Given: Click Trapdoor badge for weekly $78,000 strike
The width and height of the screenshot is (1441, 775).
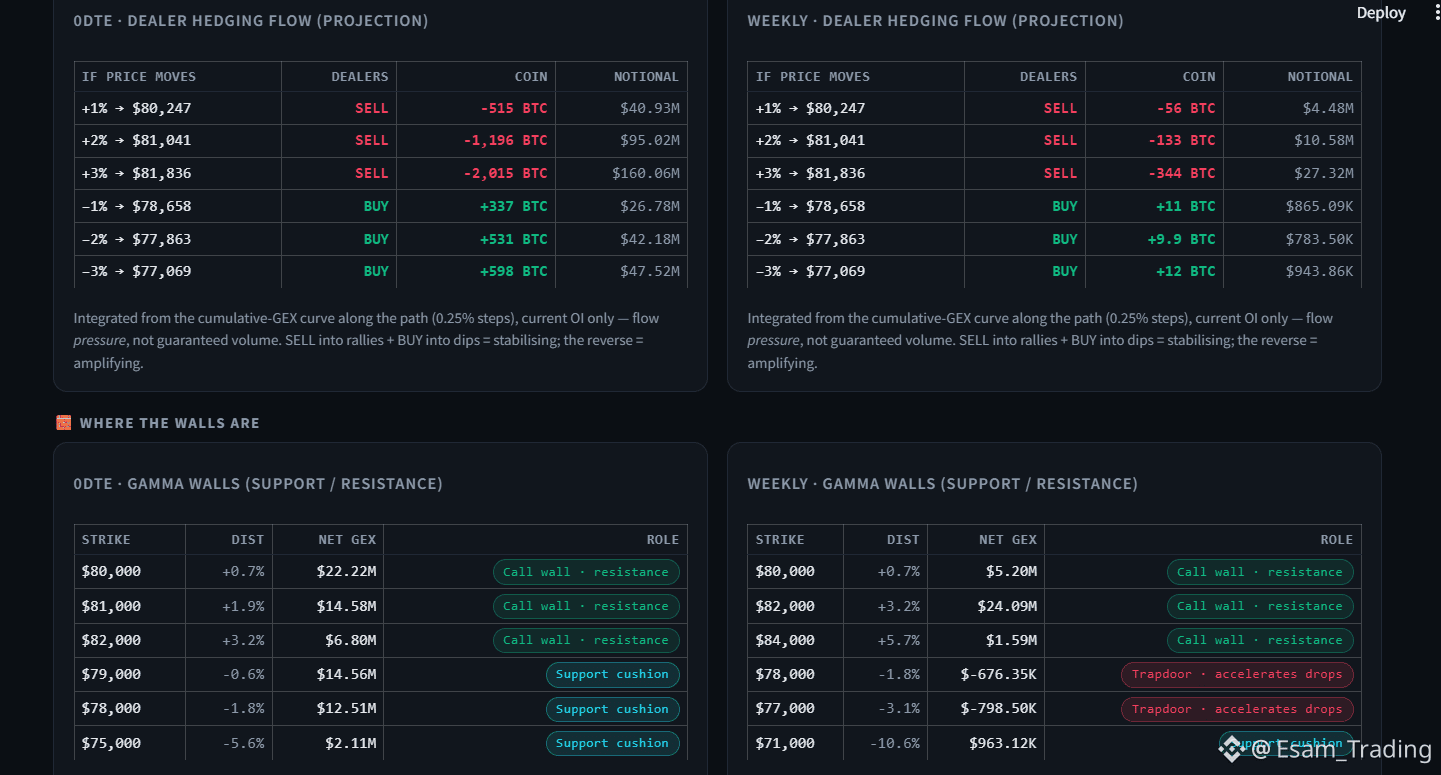Looking at the screenshot, I should click(x=1237, y=675).
